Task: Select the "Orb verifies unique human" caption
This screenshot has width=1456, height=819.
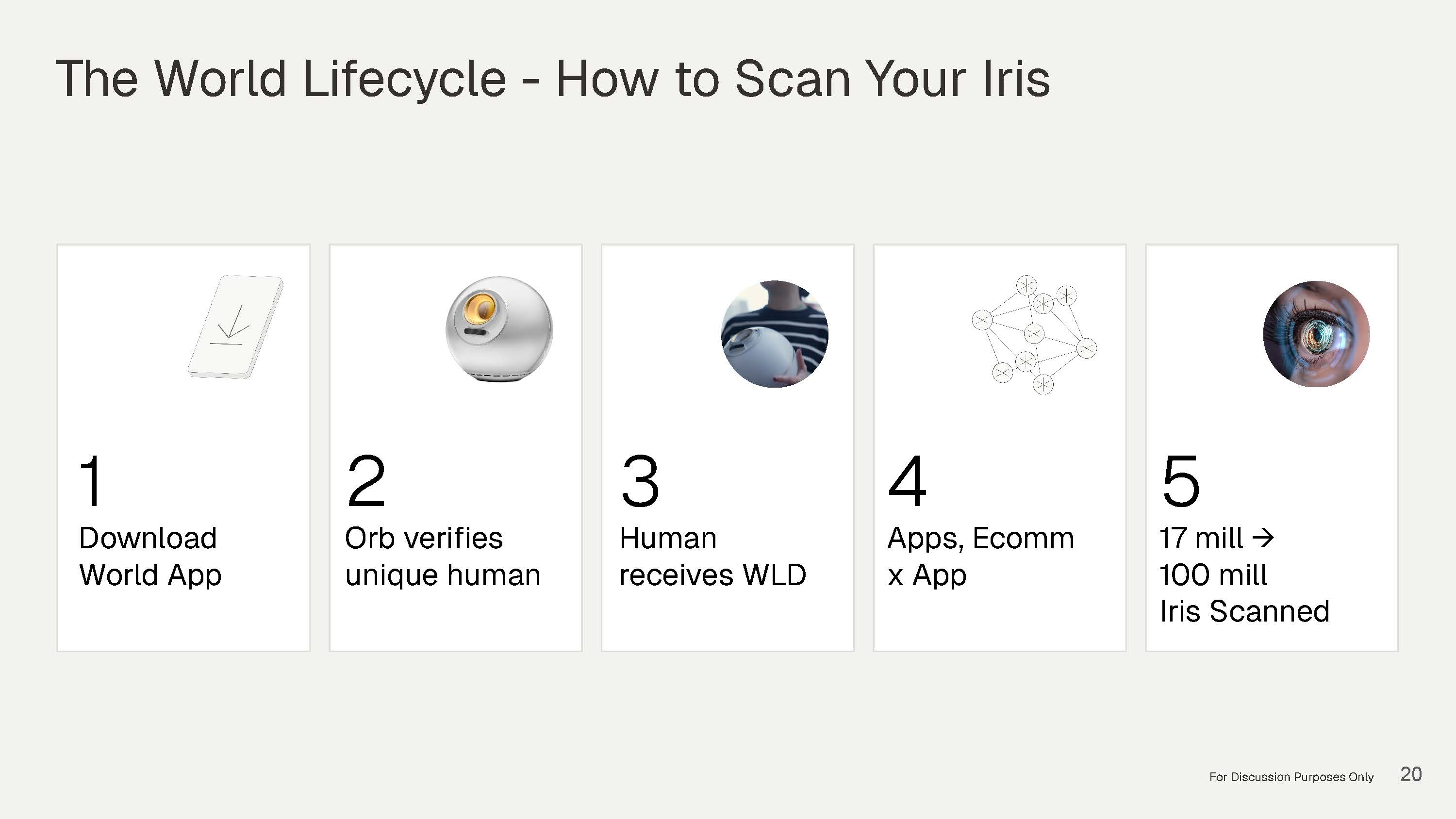Action: pos(442,556)
